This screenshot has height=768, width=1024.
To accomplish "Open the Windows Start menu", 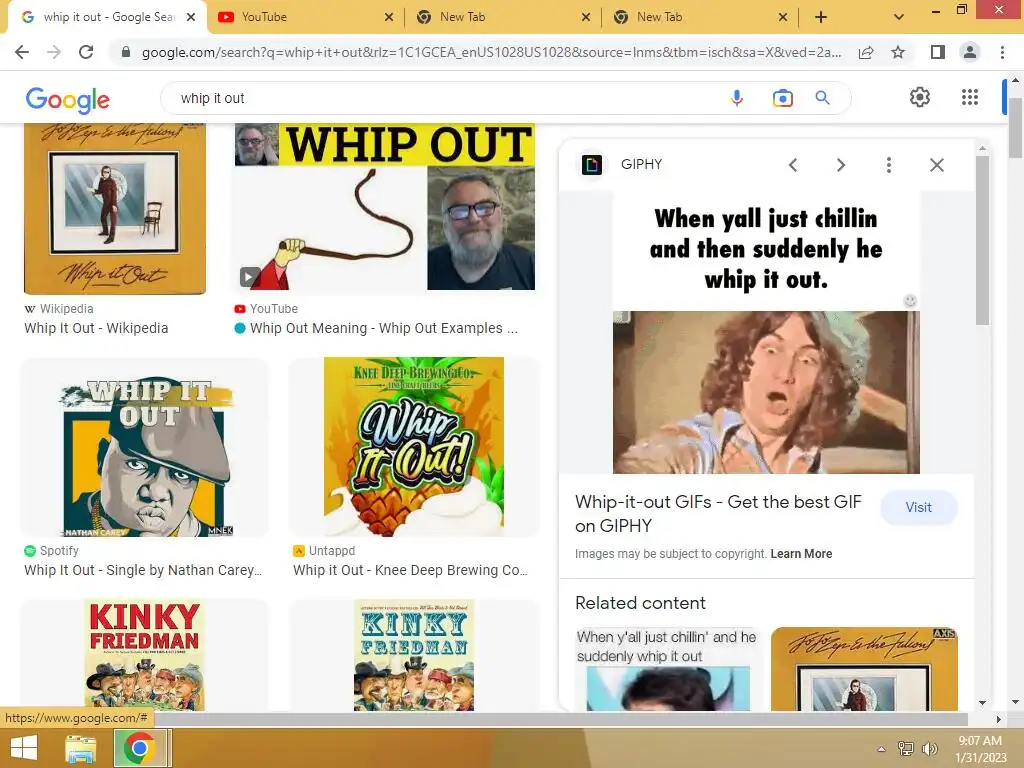I will coord(24,748).
